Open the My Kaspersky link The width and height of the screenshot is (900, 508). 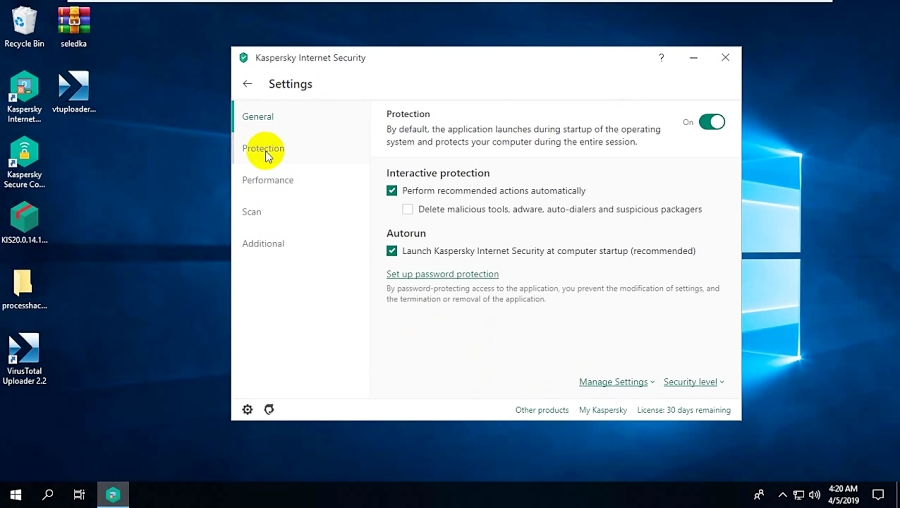tap(603, 410)
